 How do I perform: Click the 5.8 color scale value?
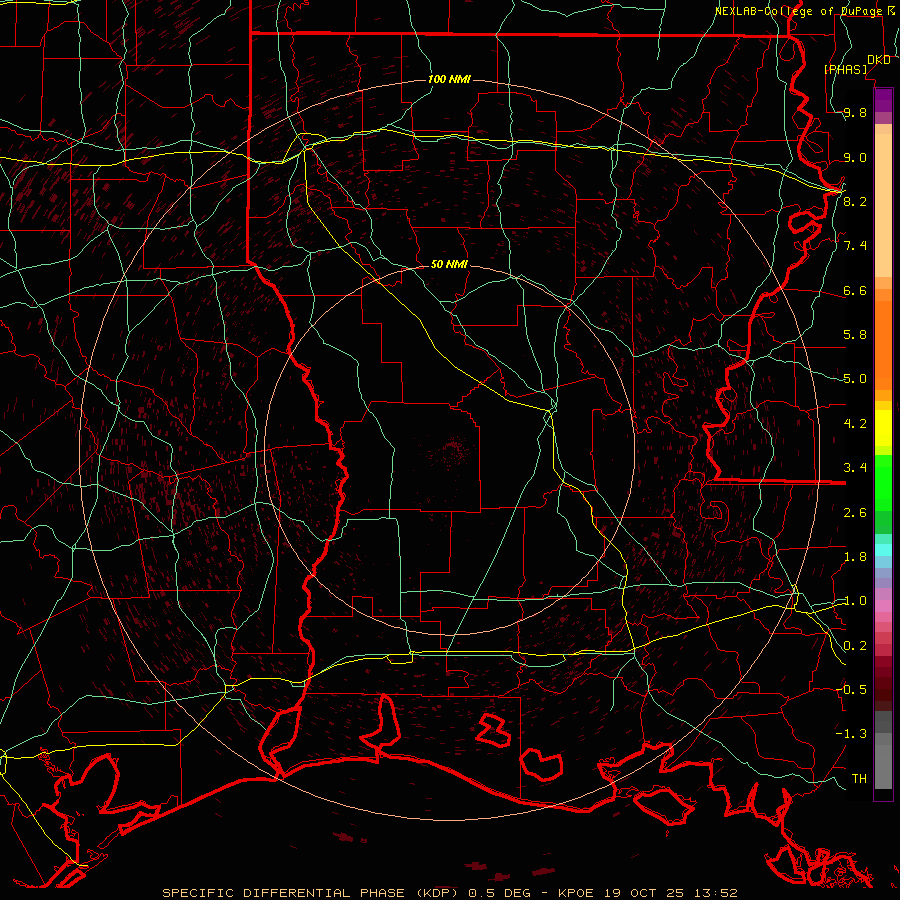[x=855, y=335]
